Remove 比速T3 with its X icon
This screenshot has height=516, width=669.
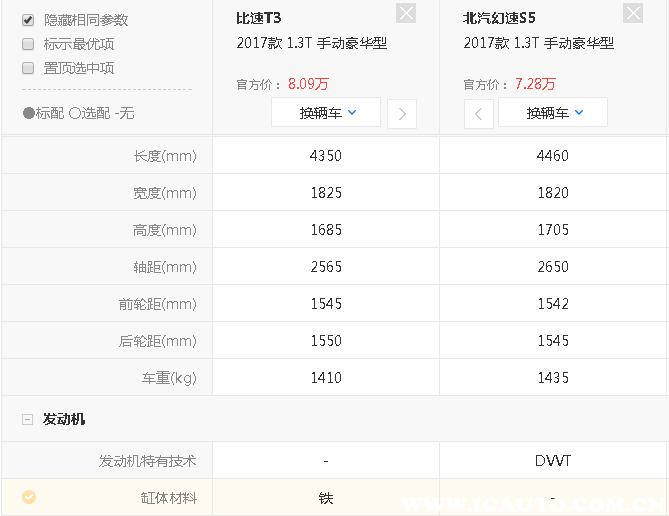406,13
